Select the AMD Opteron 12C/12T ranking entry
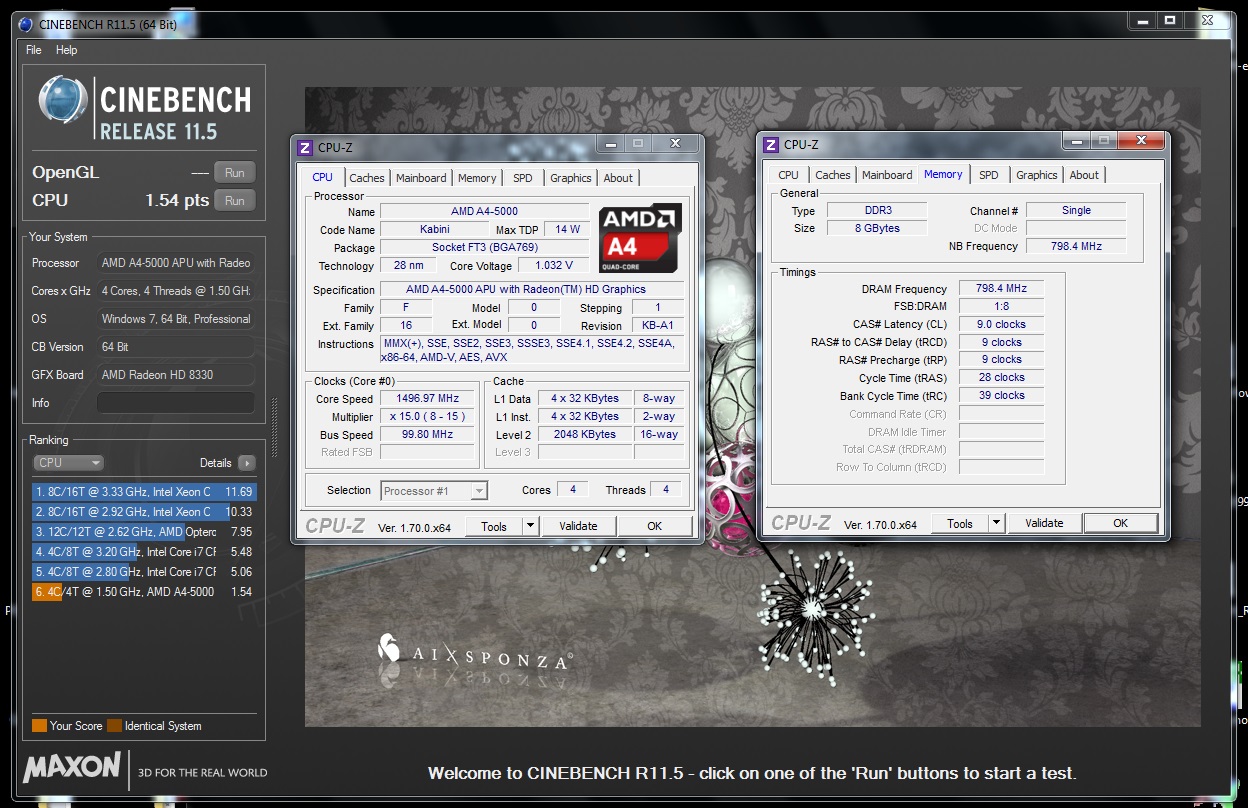This screenshot has width=1248, height=808. [144, 532]
